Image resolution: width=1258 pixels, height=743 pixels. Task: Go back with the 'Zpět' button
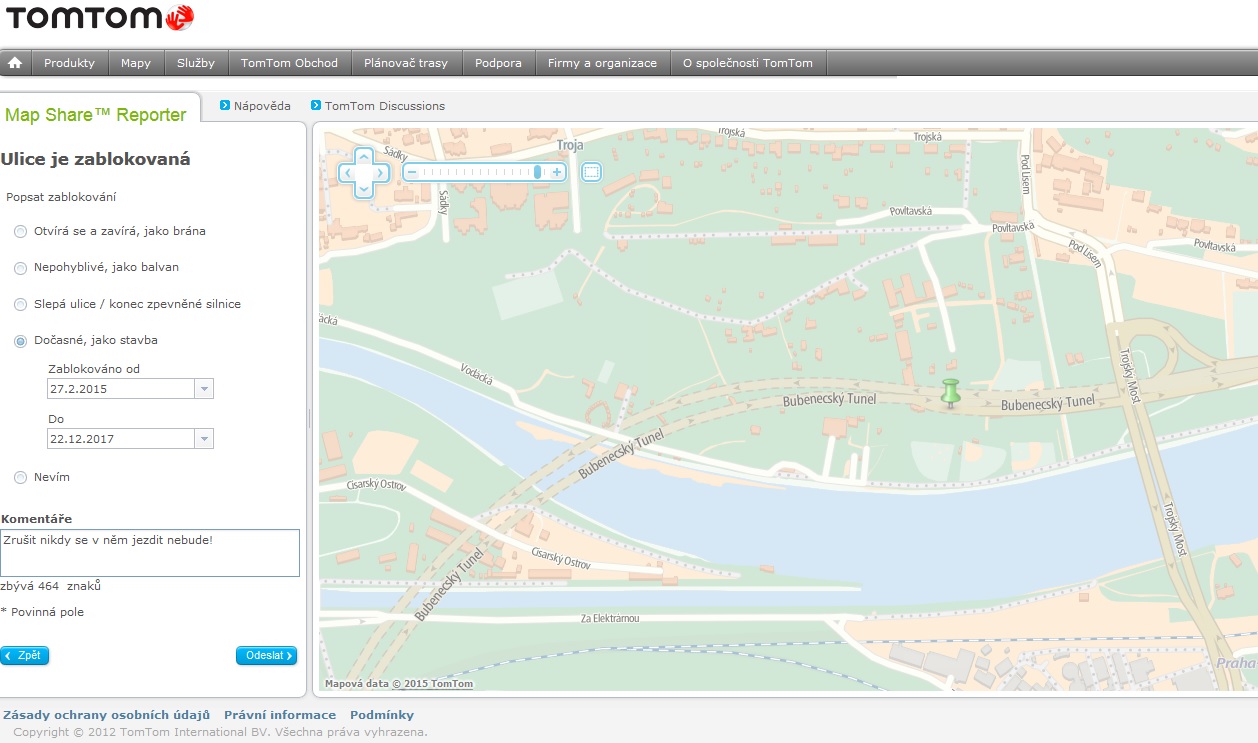pyautogui.click(x=24, y=656)
